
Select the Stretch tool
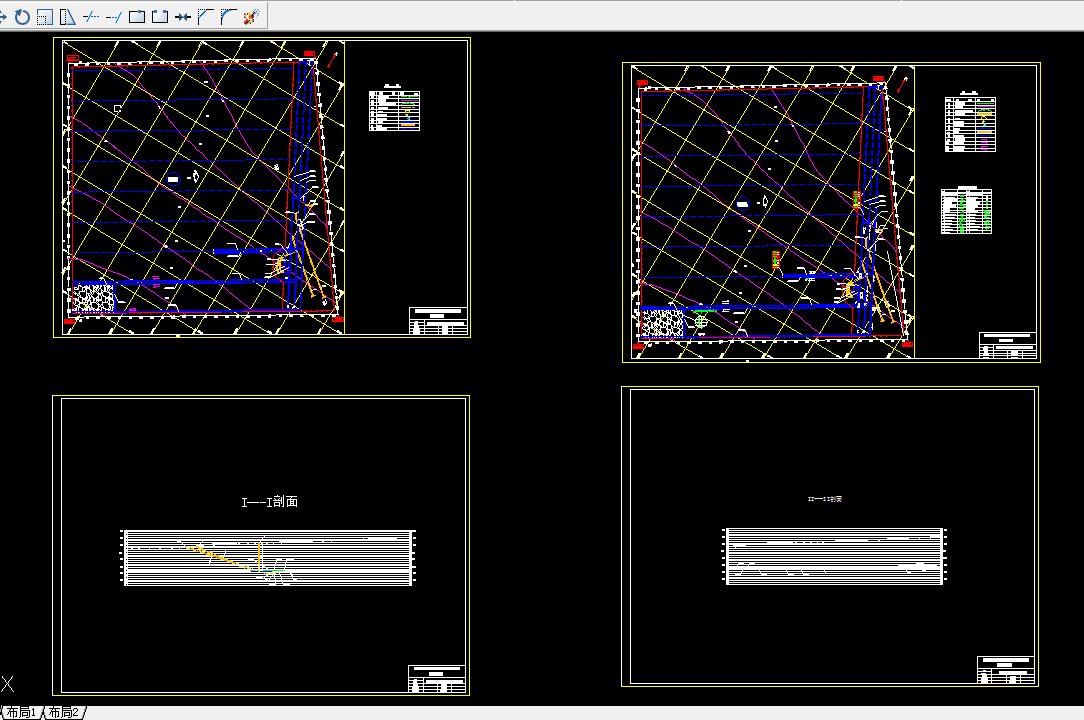pyautogui.click(x=68, y=17)
